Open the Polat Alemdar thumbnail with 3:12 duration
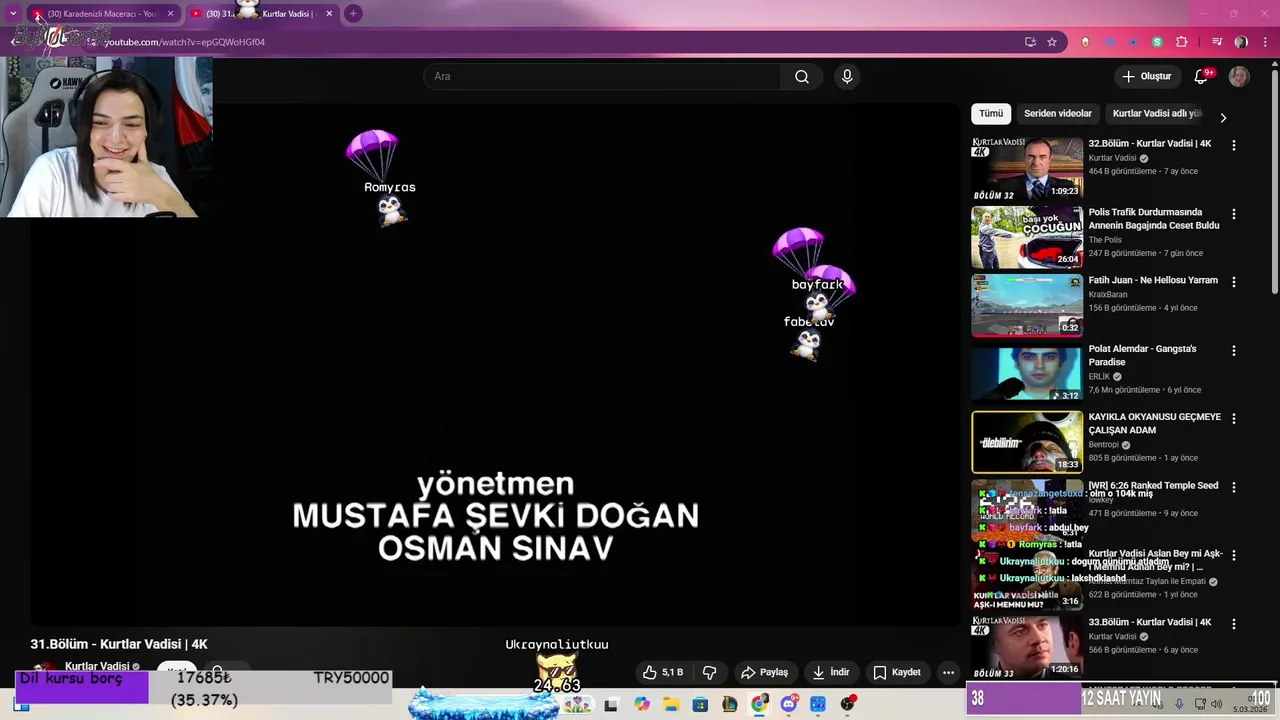This screenshot has height=720, width=1280. pyautogui.click(x=1027, y=374)
